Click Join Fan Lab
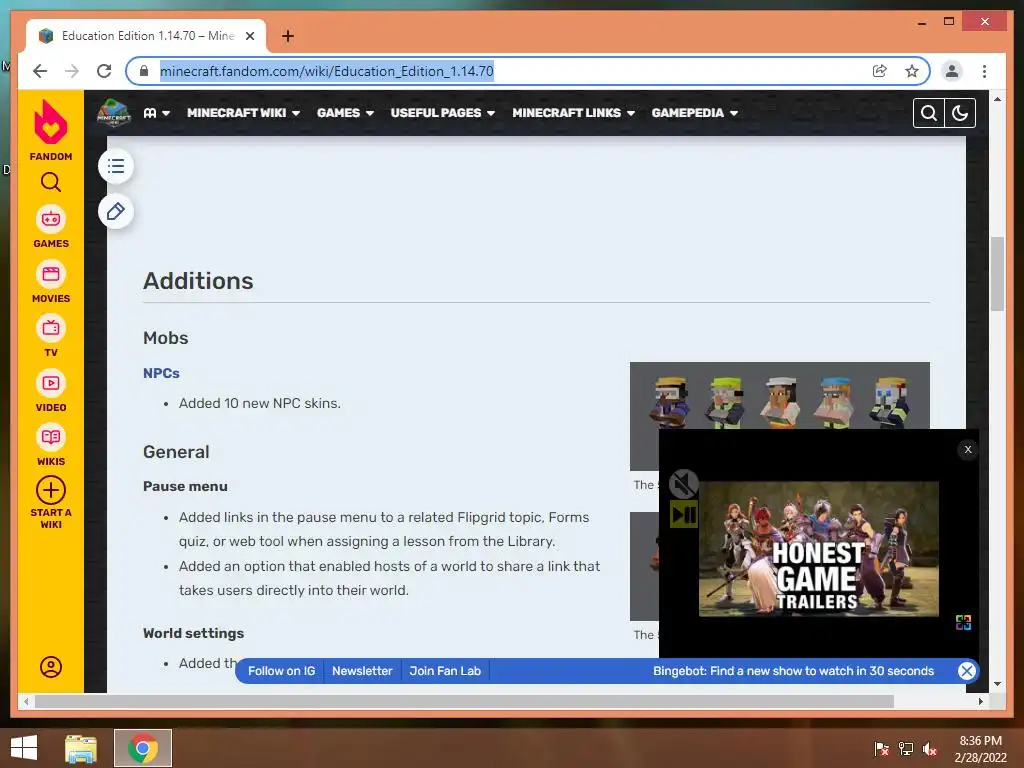The width and height of the screenshot is (1024, 768). click(x=445, y=671)
